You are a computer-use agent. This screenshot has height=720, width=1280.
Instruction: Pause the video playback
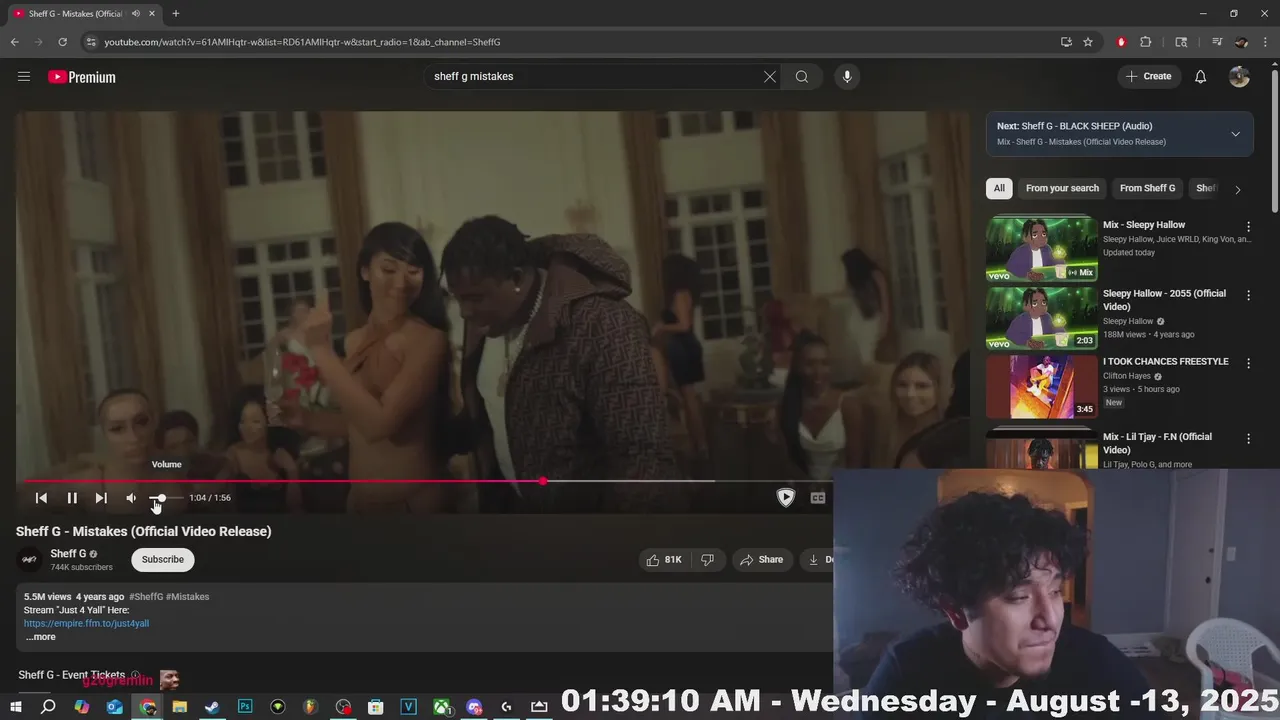[x=72, y=498]
